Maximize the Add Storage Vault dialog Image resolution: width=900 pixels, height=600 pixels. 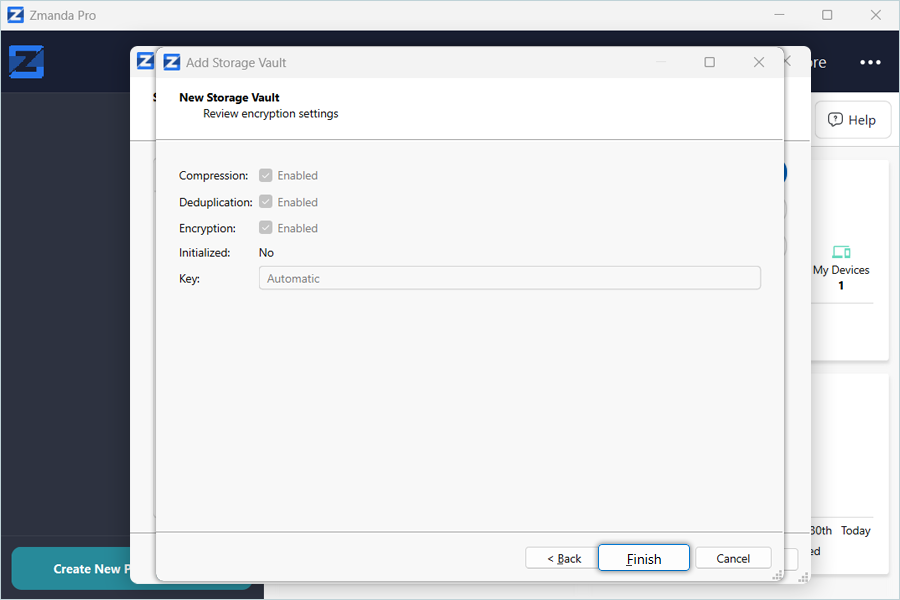[709, 62]
